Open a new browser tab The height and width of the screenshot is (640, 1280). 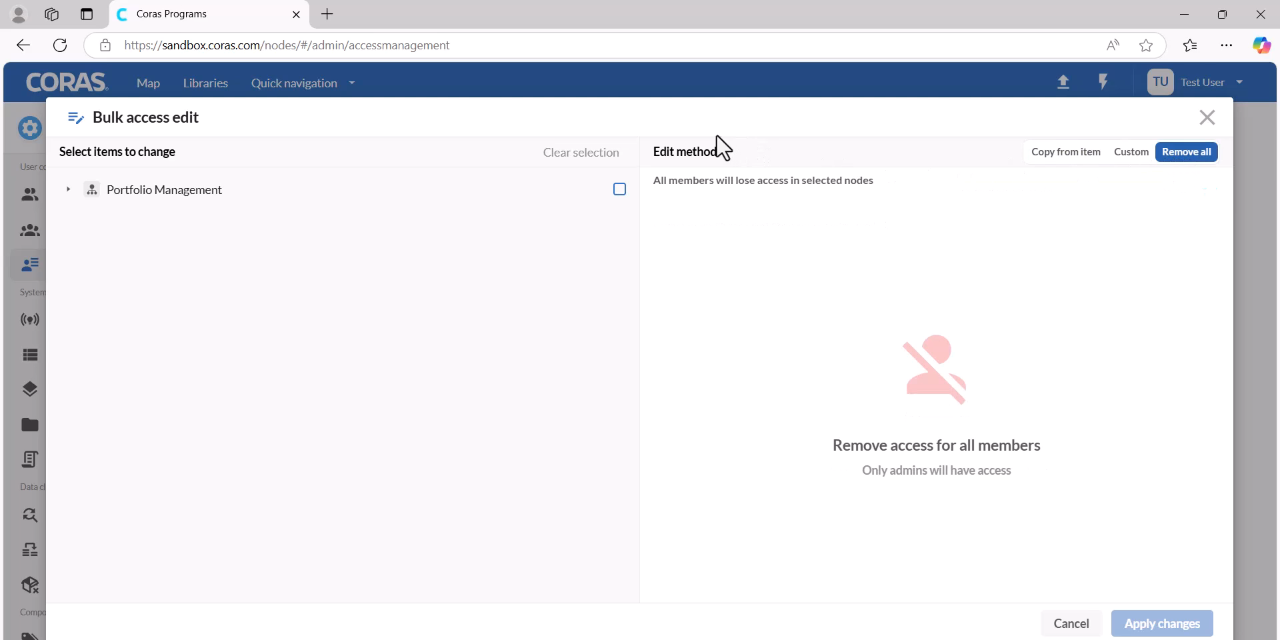pos(327,14)
